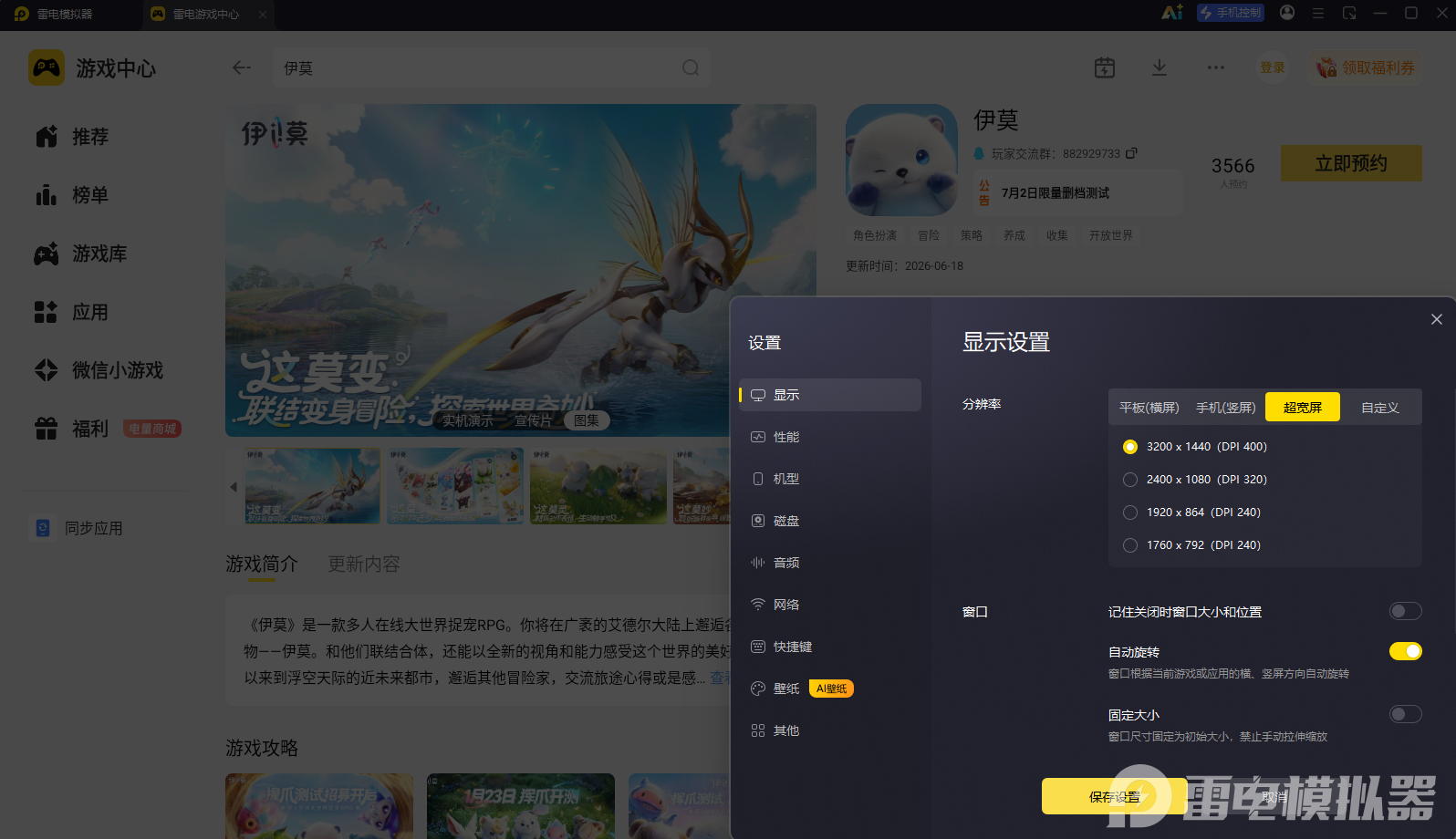Switch resolution to 手机(竖屏) tab
The width and height of the screenshot is (1456, 839).
[1225, 408]
